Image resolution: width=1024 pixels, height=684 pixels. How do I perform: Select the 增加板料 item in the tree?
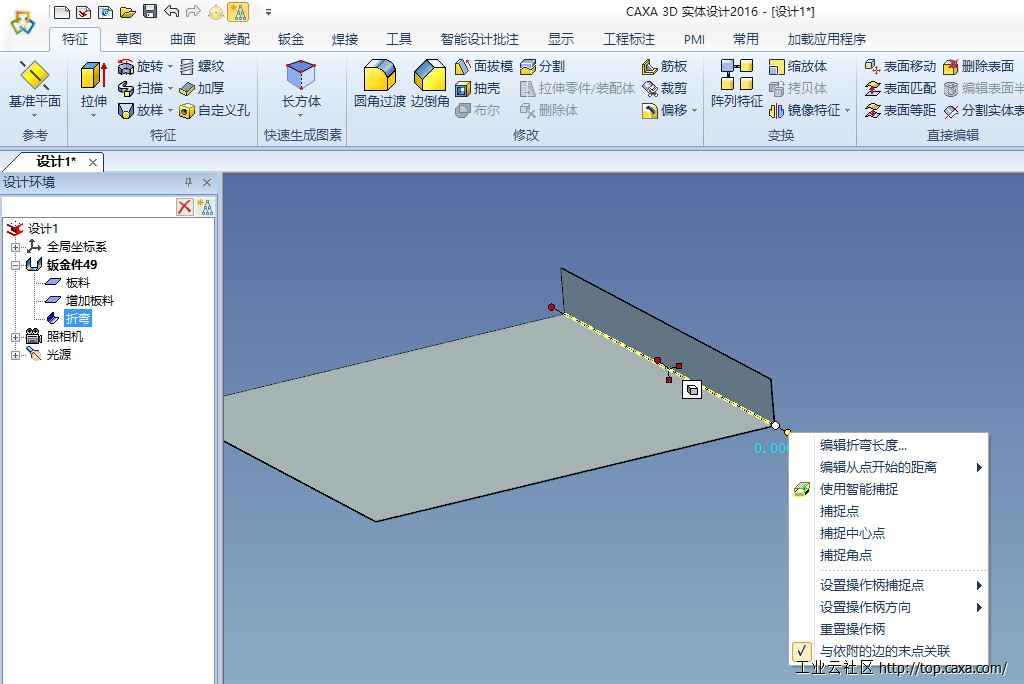coord(89,300)
